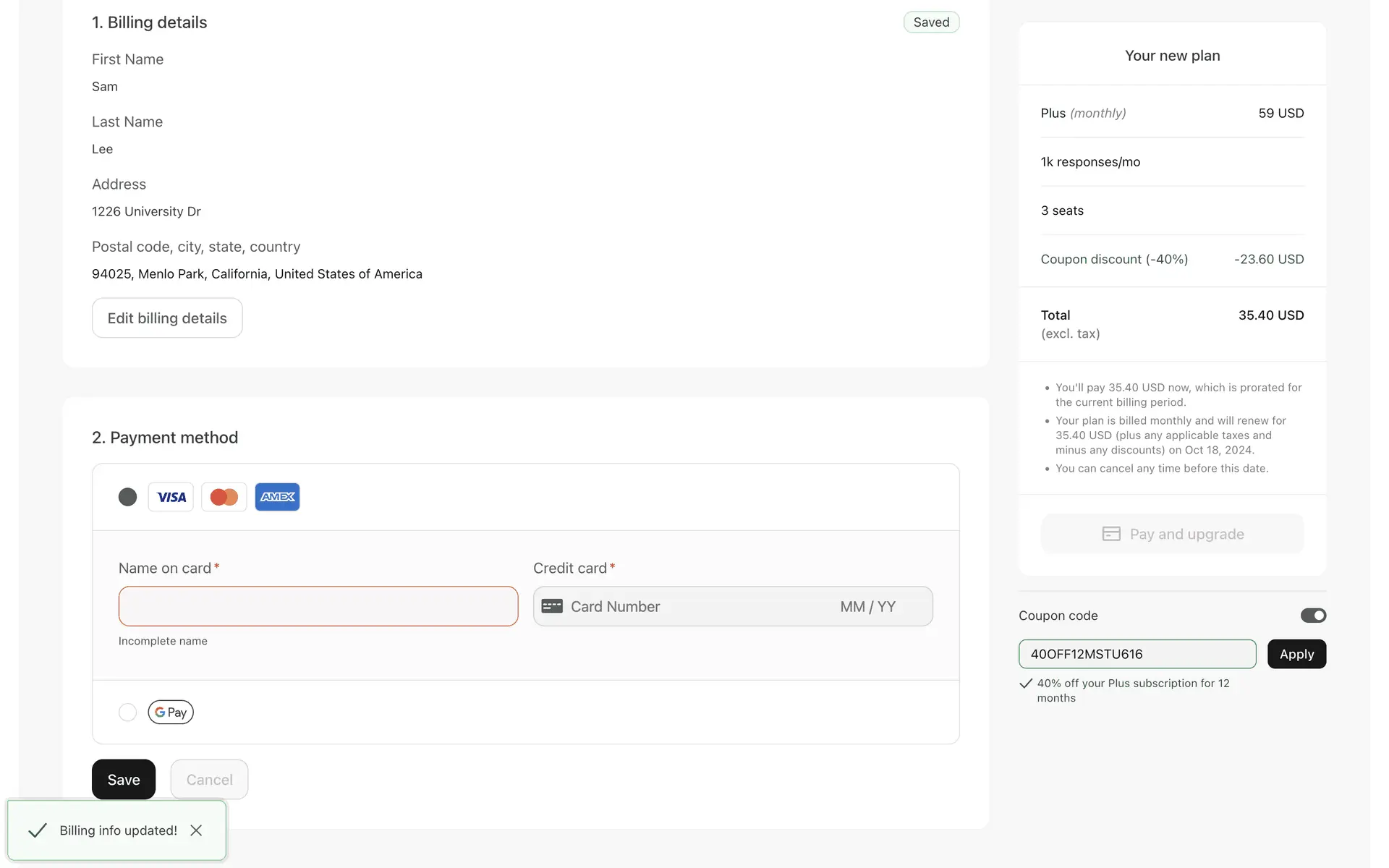This screenshot has width=1389, height=868.
Task: Focus the Name on card field
Action: click(x=318, y=606)
